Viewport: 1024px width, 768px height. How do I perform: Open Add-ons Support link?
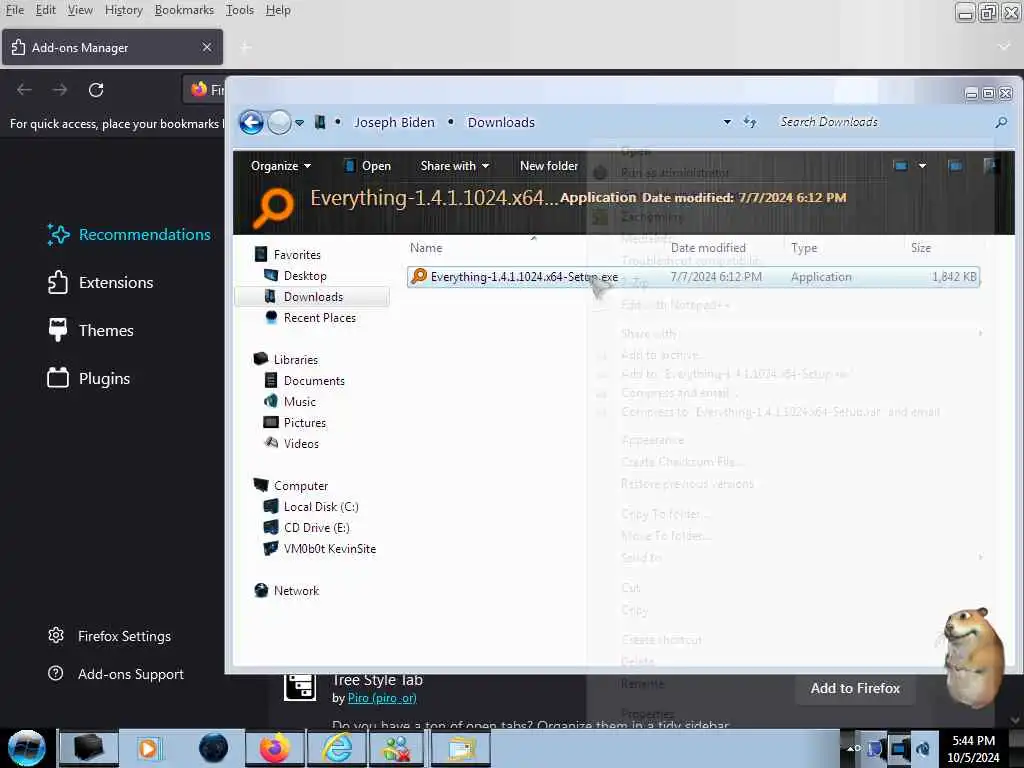pyautogui.click(x=116, y=674)
